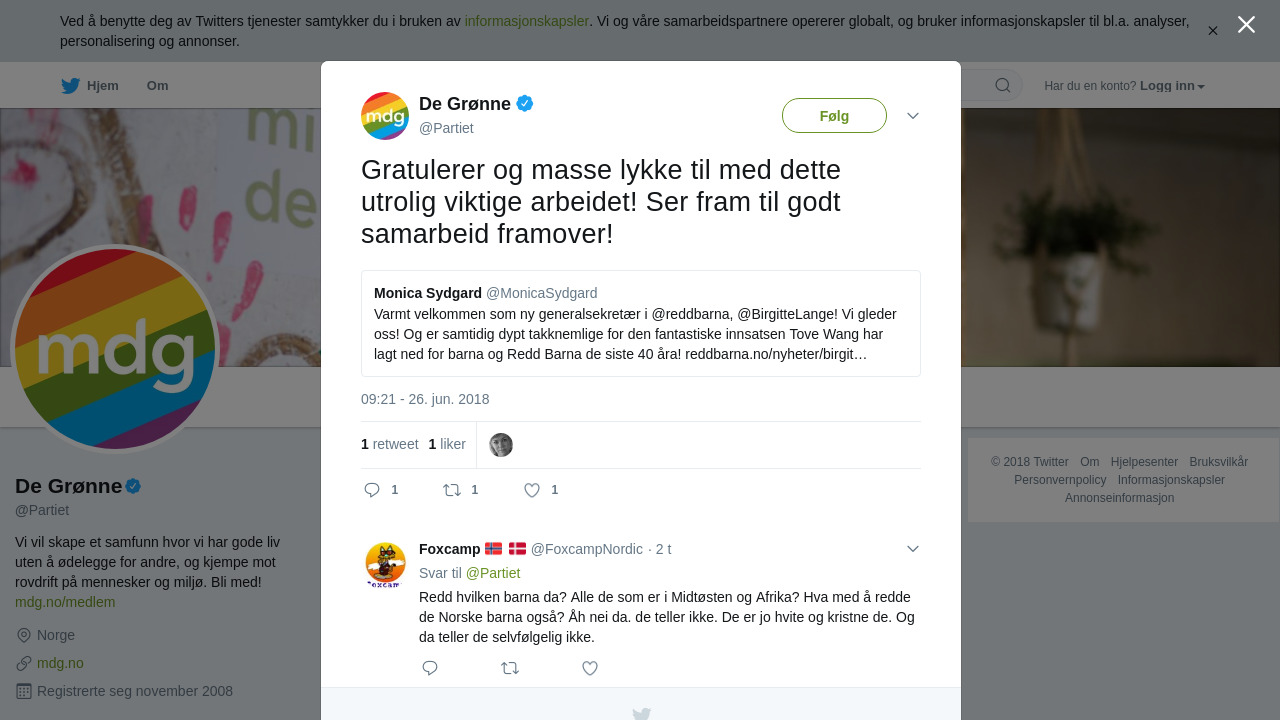The image size is (1280, 720).
Task: Open quoted tweet by Monica Sydgard
Action: tap(641, 324)
